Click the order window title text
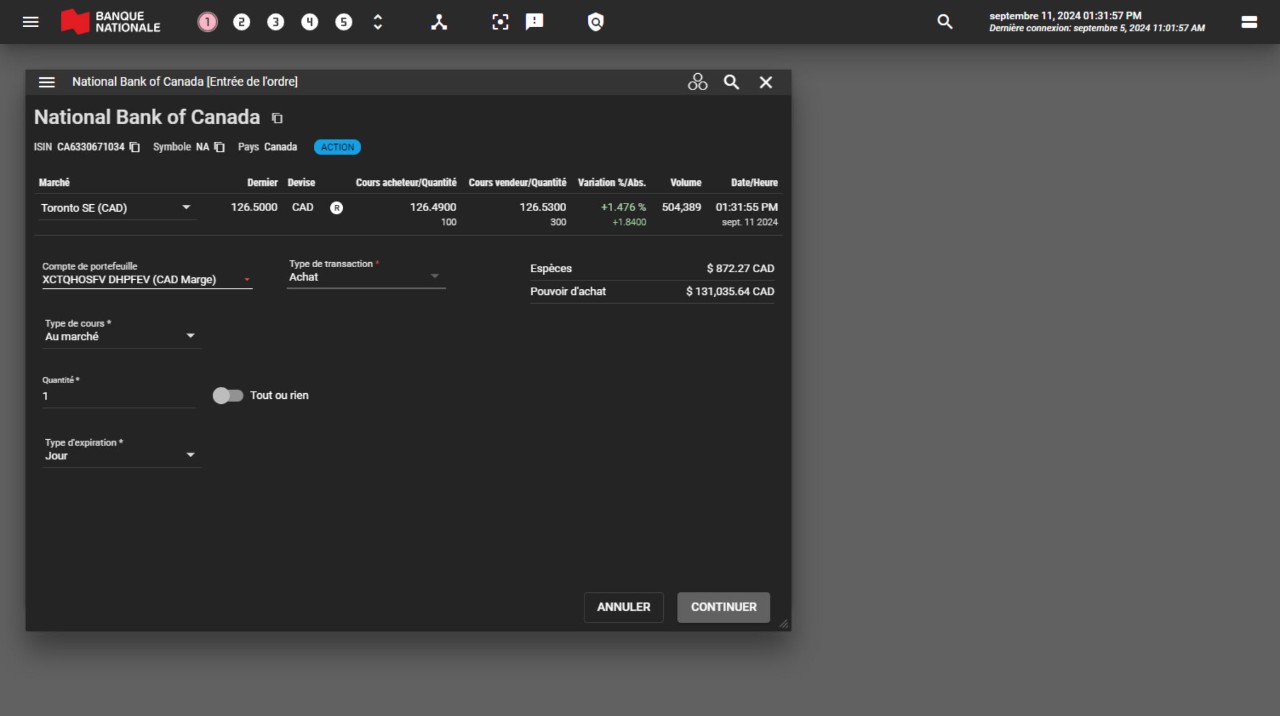This screenshot has width=1280, height=716. 185,82
